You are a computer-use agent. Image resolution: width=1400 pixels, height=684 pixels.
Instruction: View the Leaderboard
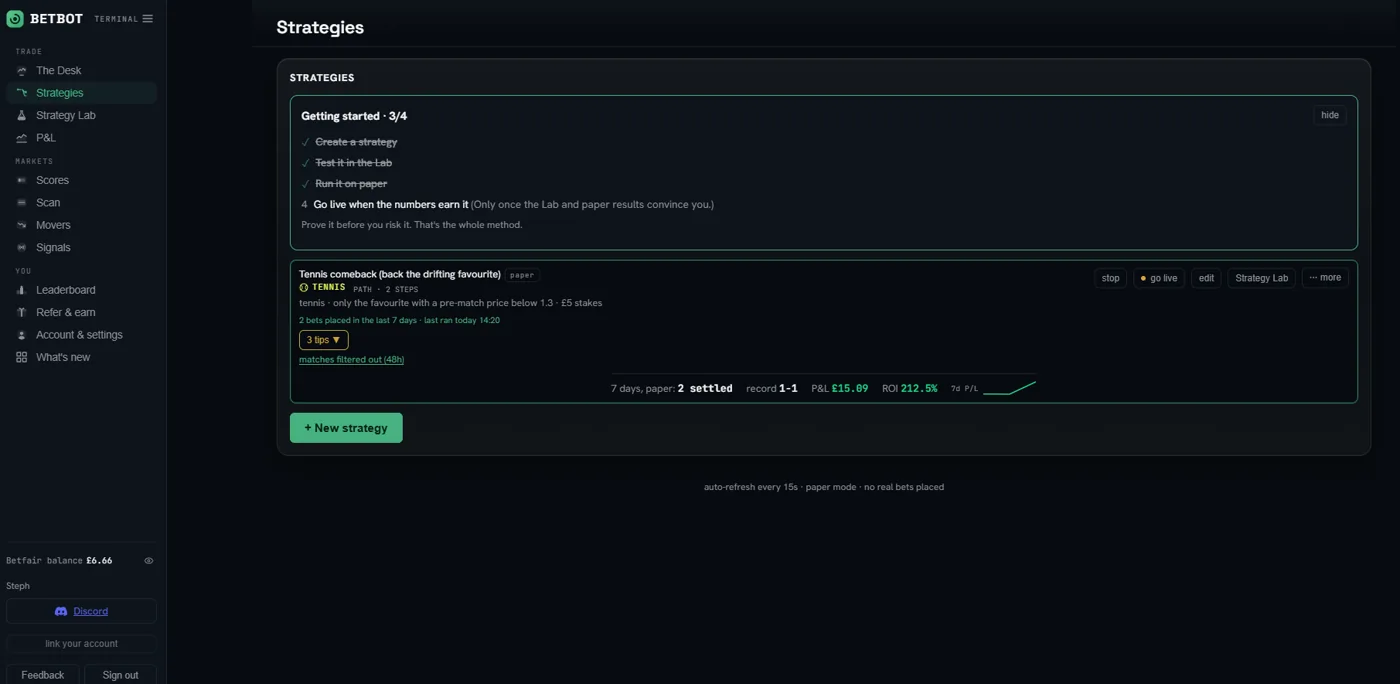[x=81, y=290]
